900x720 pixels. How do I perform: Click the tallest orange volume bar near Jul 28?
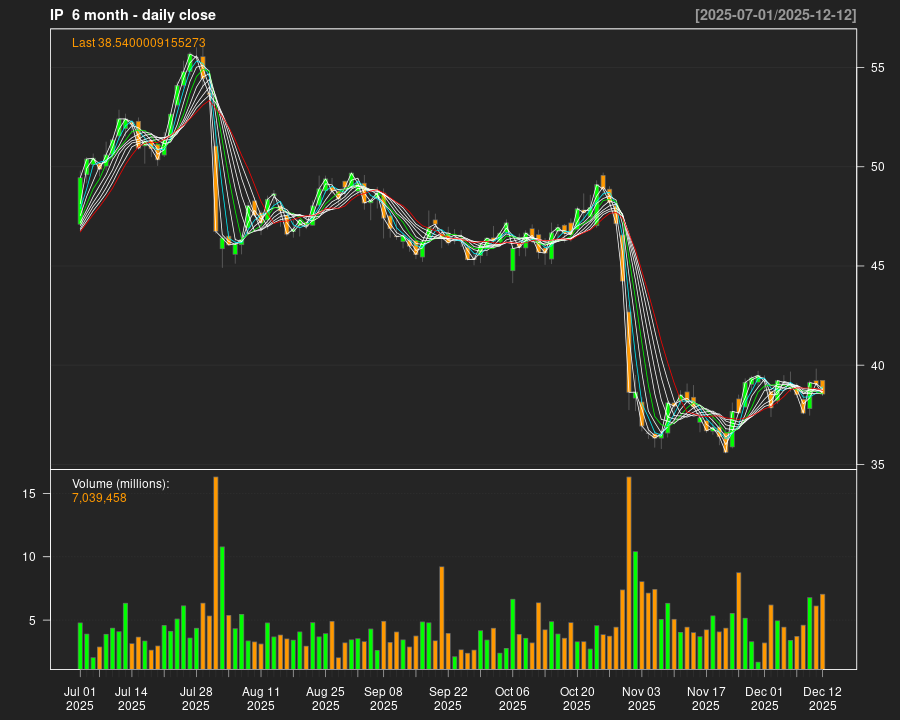point(215,572)
